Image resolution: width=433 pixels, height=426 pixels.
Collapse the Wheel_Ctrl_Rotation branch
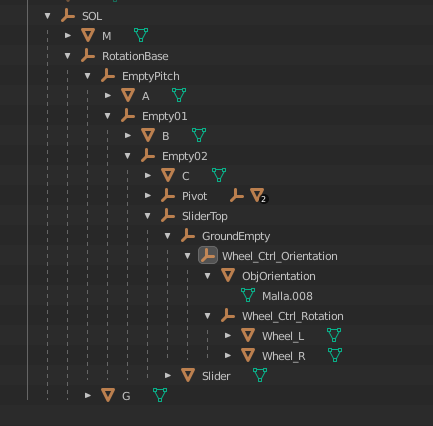tap(208, 316)
